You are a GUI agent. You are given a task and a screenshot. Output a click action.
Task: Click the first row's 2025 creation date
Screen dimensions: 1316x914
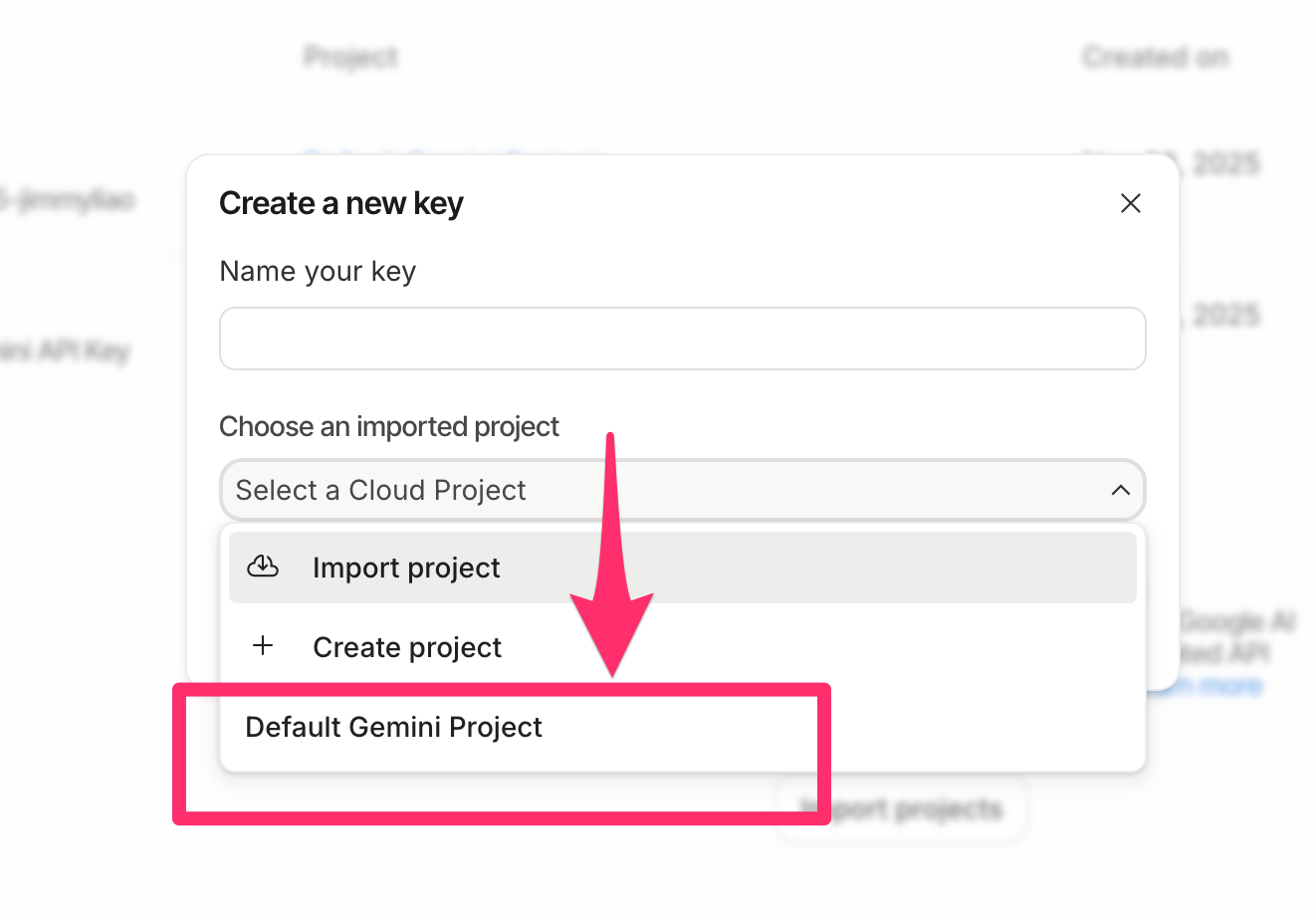click(x=1224, y=163)
